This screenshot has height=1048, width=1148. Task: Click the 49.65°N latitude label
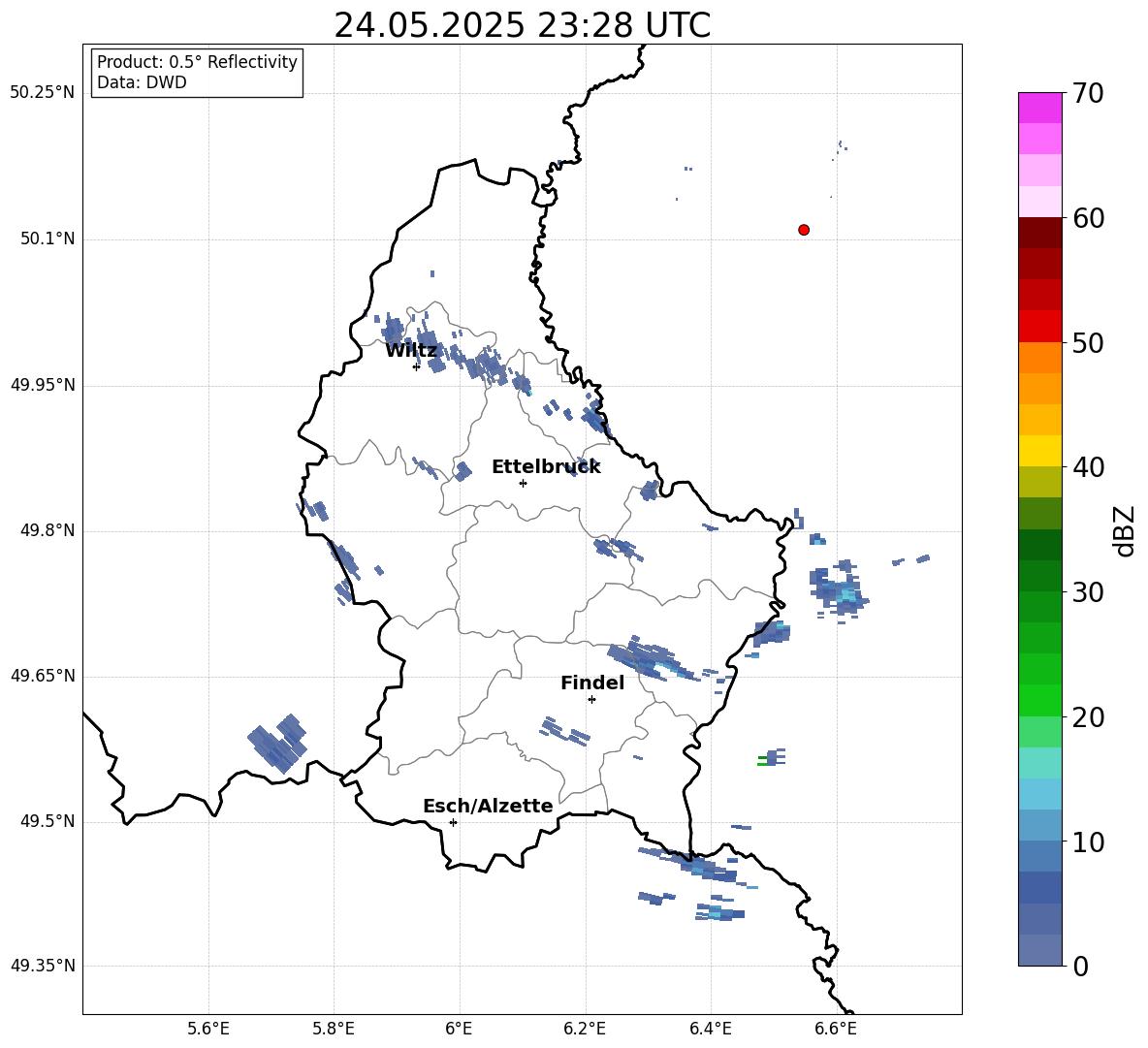42,675
